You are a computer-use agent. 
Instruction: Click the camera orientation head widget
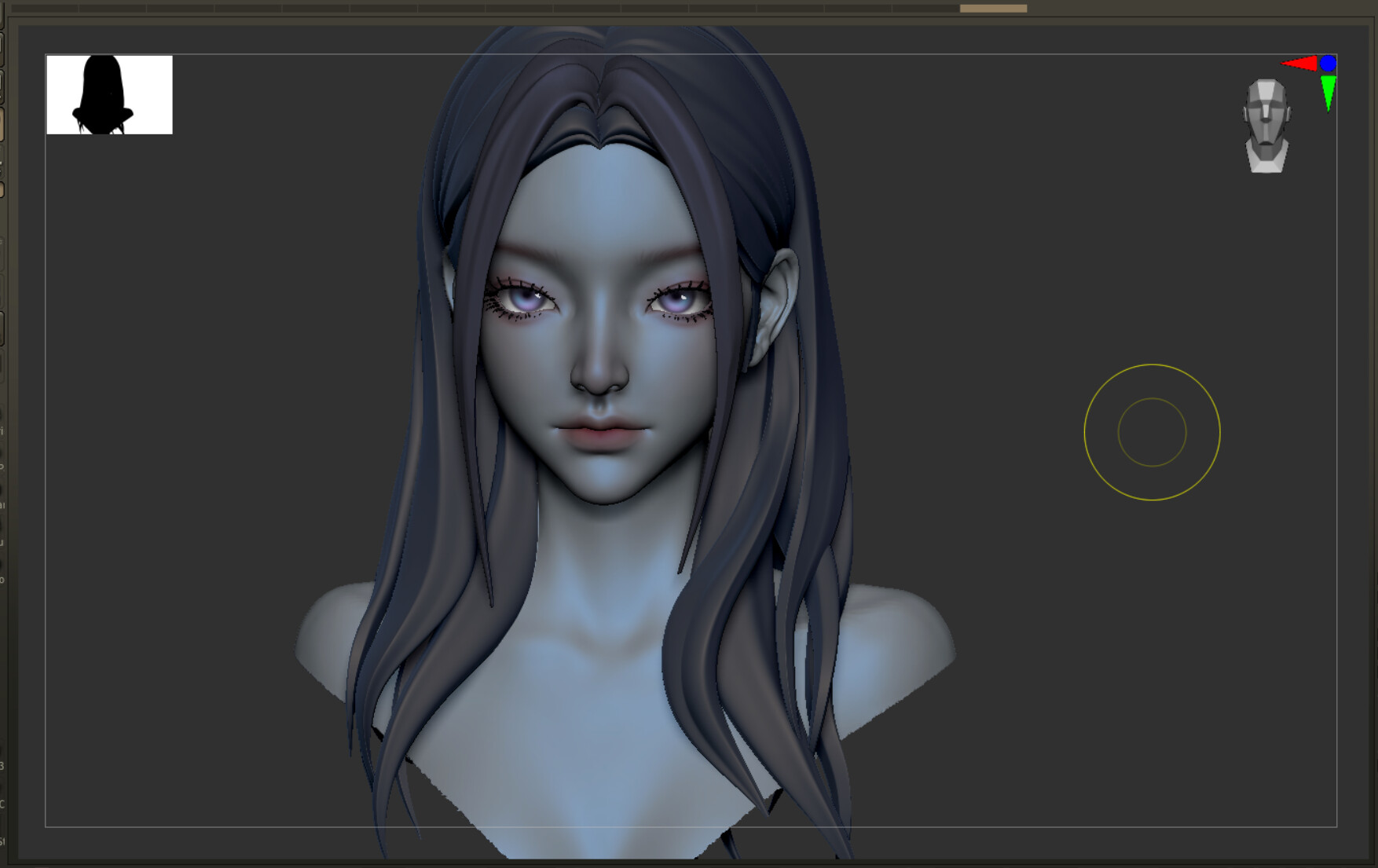tap(1268, 126)
